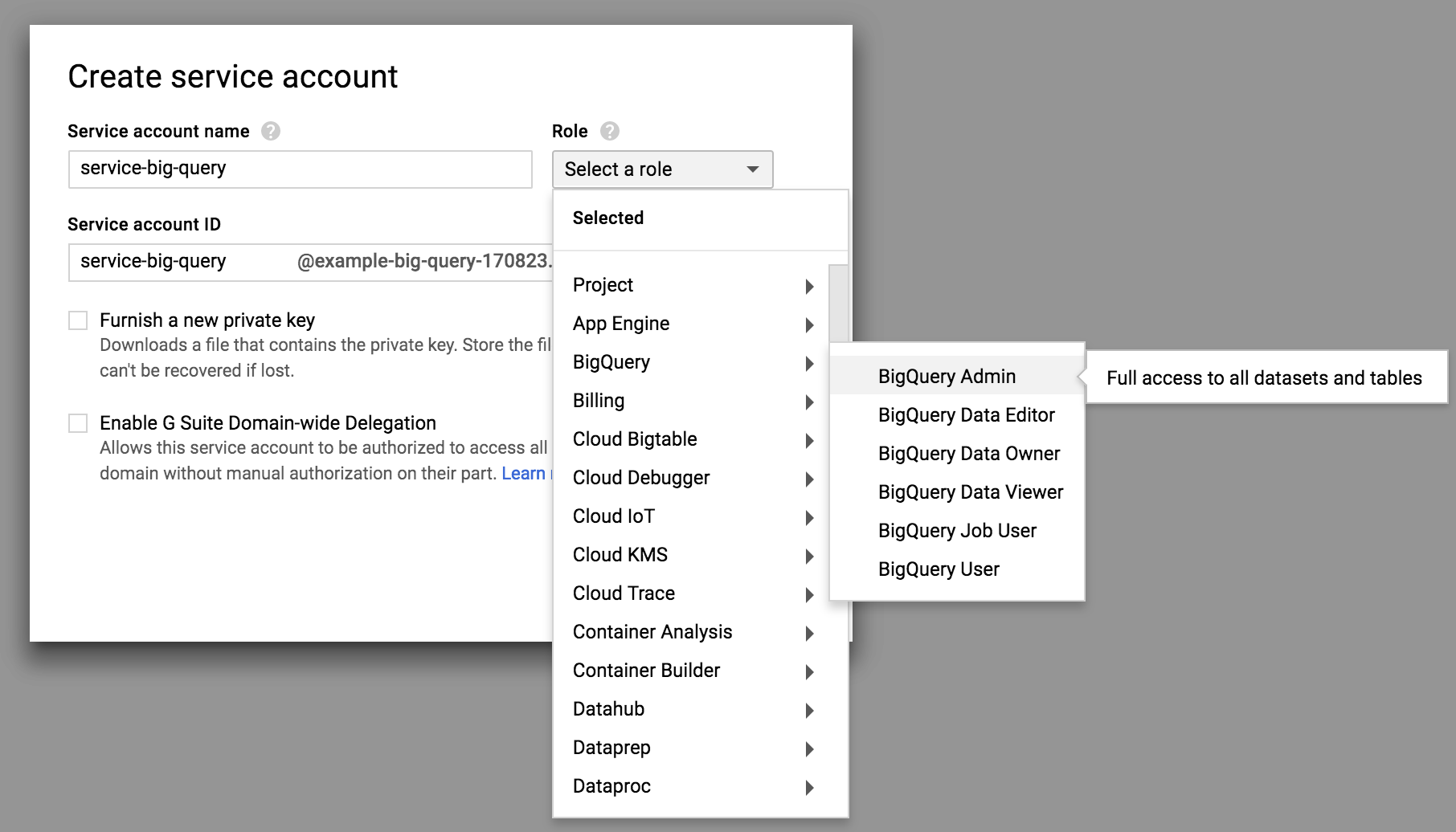Expand the Container Builder role category

pyautogui.click(x=691, y=671)
